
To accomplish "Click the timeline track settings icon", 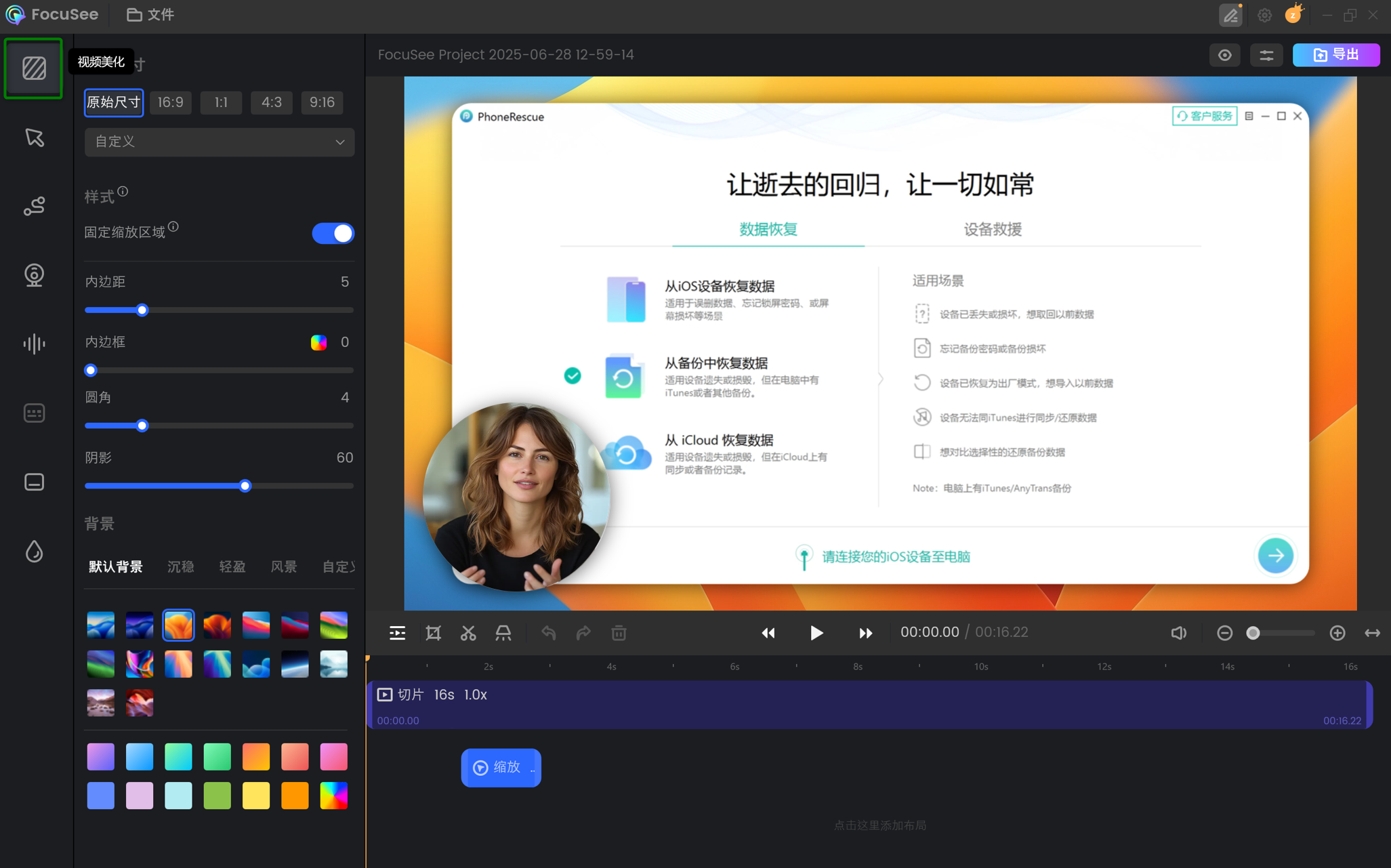I will pyautogui.click(x=398, y=633).
